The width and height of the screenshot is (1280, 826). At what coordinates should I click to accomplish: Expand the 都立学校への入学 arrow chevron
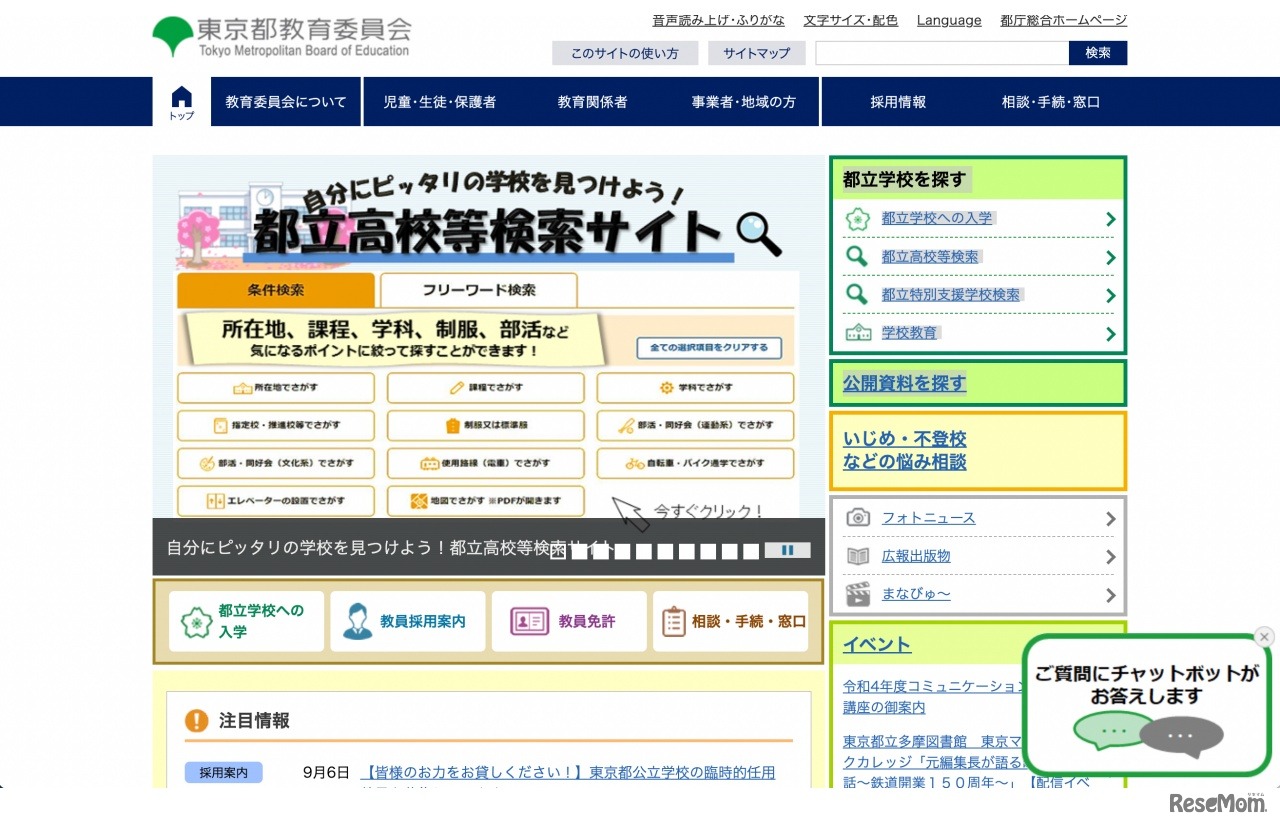(1110, 219)
